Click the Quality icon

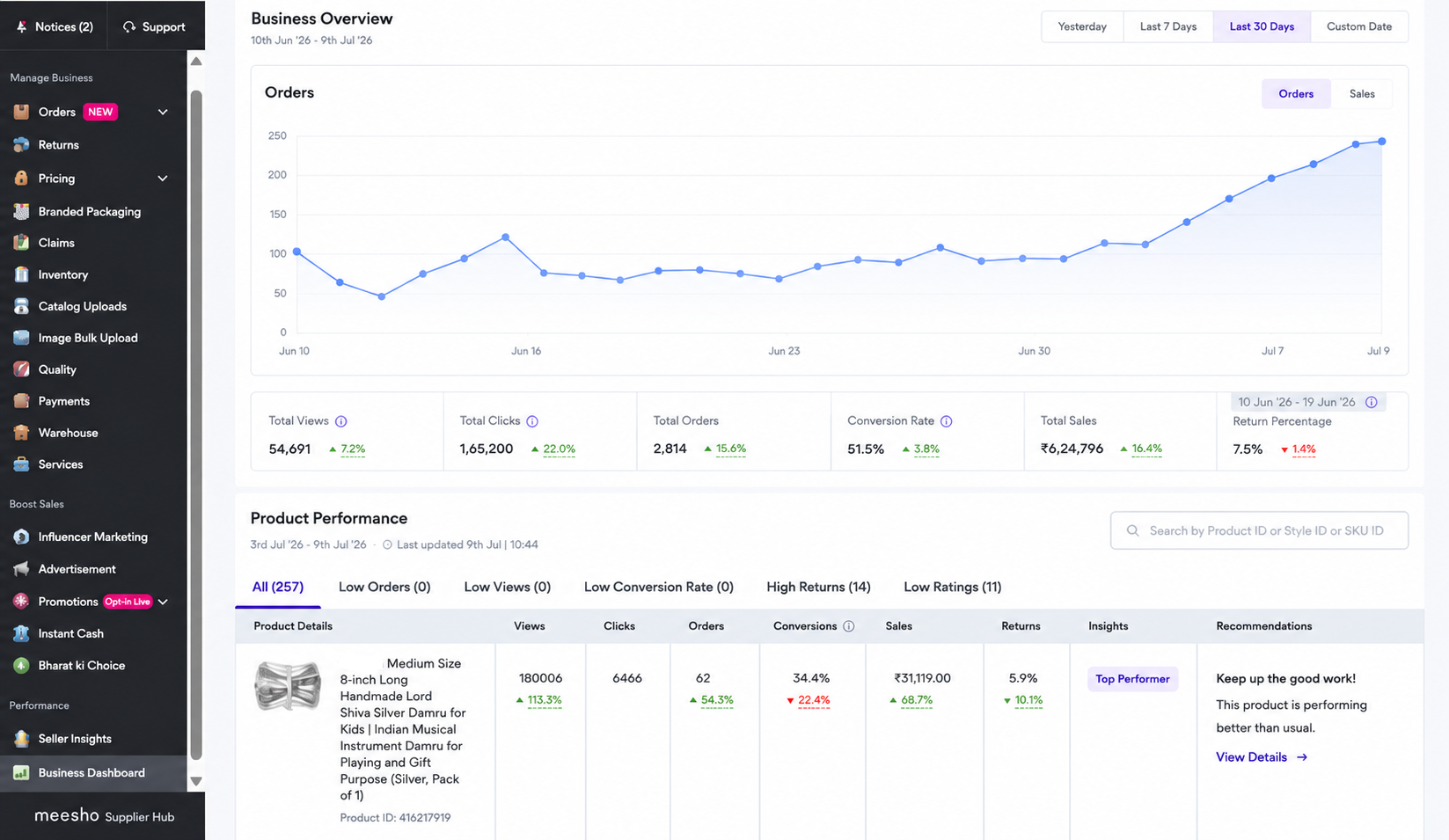pyautogui.click(x=21, y=369)
